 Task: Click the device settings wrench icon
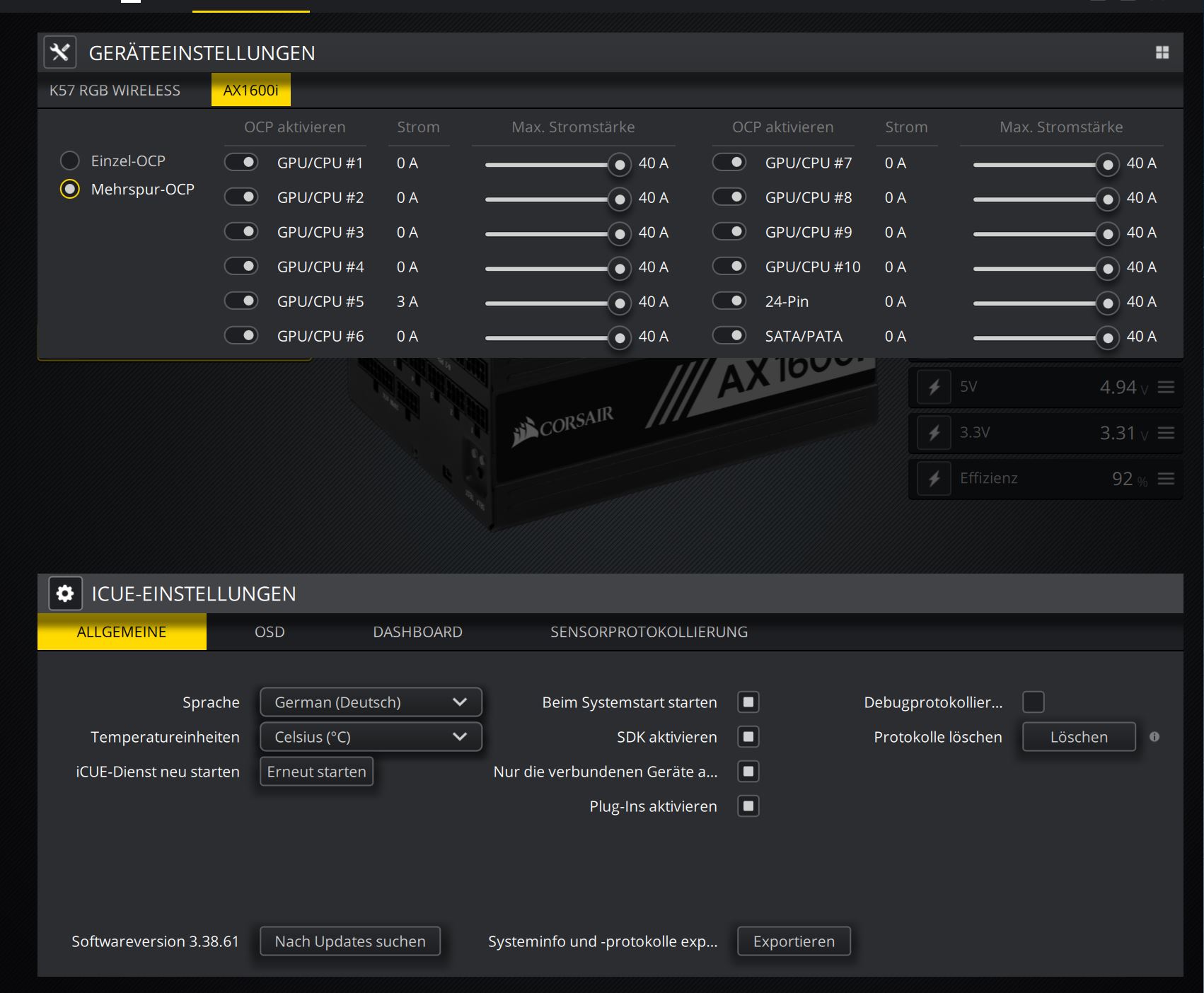click(60, 52)
